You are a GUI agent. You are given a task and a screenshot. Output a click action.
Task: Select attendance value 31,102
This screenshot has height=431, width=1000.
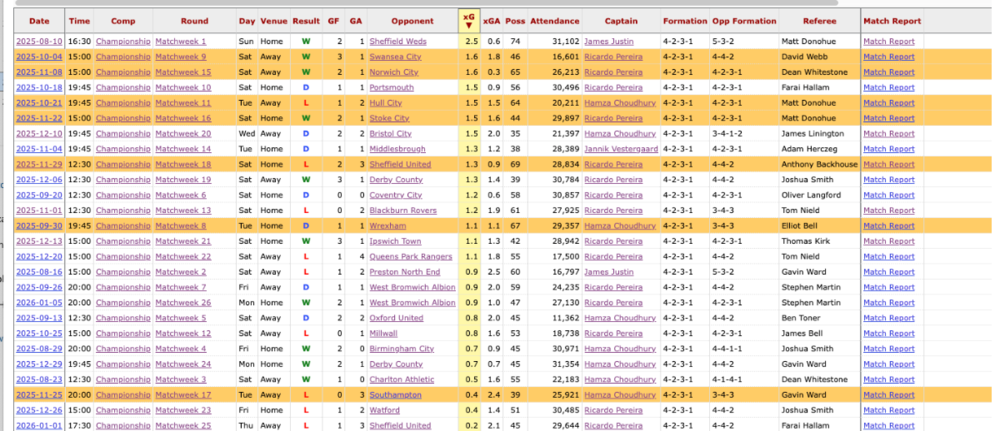(x=564, y=41)
